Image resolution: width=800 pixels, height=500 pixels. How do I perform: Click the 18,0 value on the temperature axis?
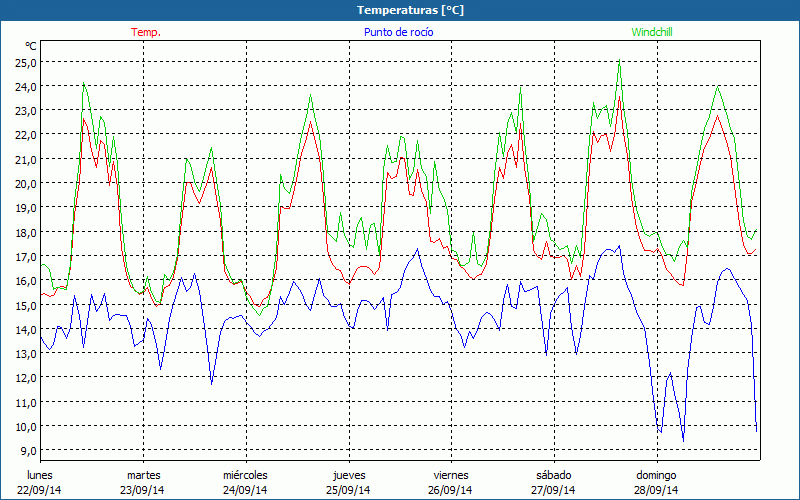click(x=25, y=232)
